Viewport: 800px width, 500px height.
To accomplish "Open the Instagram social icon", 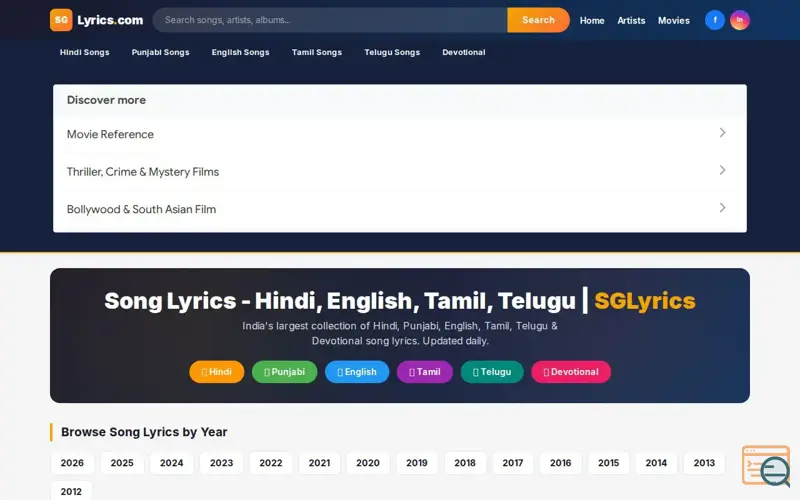I will (740, 20).
